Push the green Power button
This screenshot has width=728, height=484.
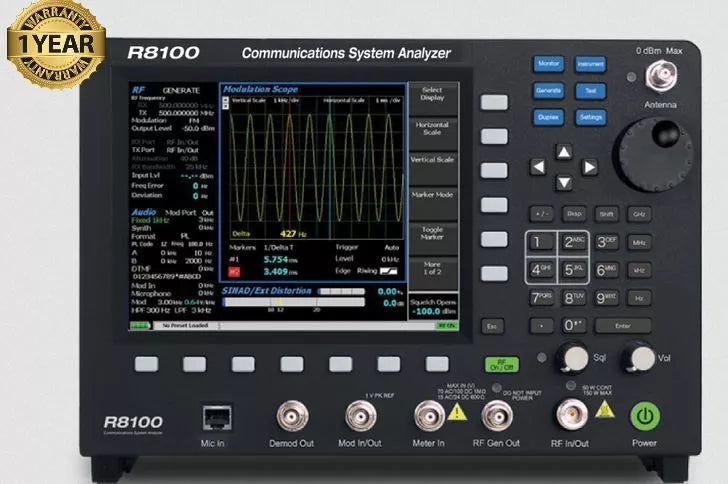[644, 416]
